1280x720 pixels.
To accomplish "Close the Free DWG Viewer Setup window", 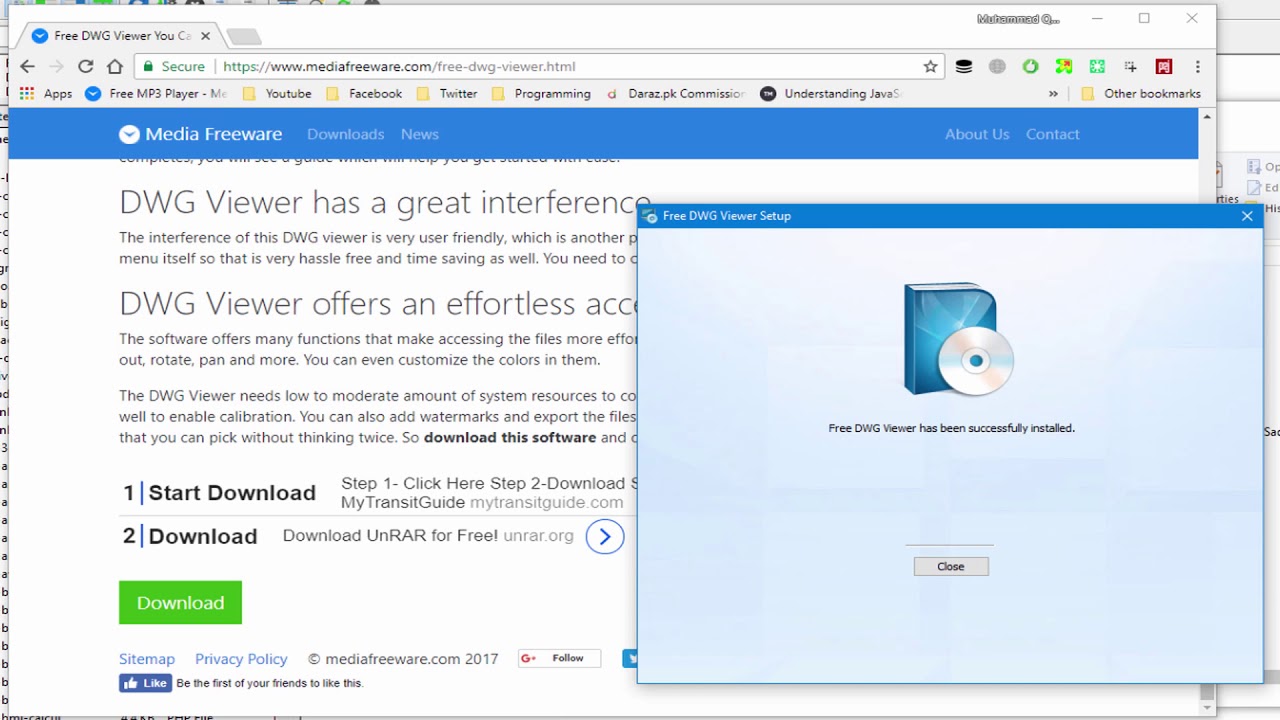I will pos(1247,216).
